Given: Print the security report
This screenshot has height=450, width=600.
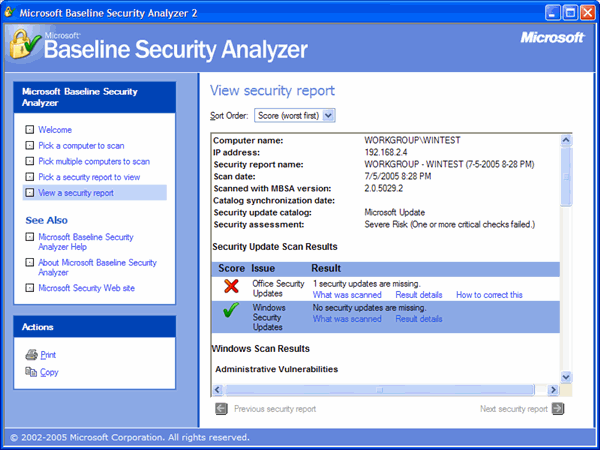Looking at the screenshot, I should (48, 355).
